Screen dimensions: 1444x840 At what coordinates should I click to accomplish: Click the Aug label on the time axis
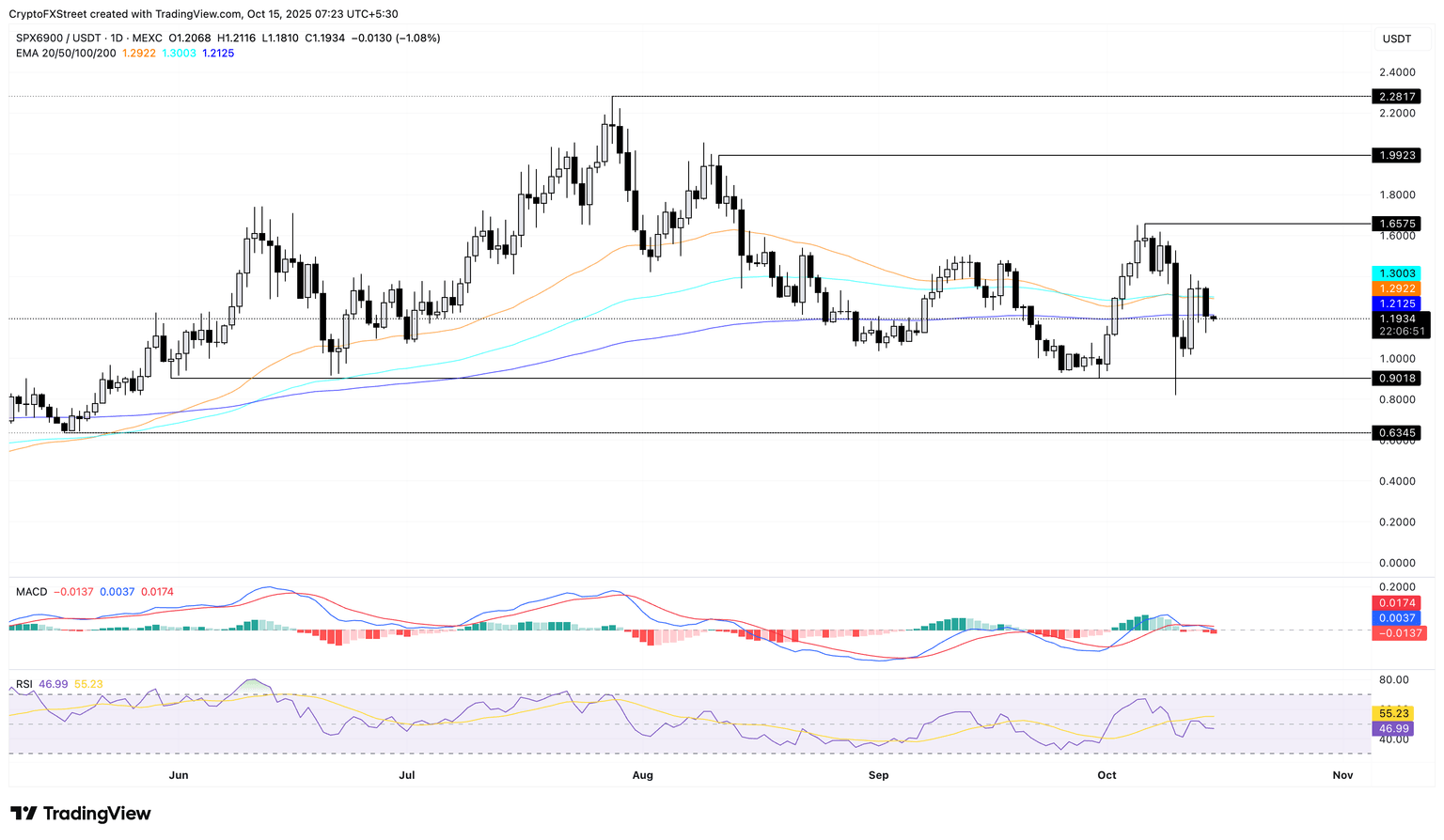pyautogui.click(x=642, y=775)
